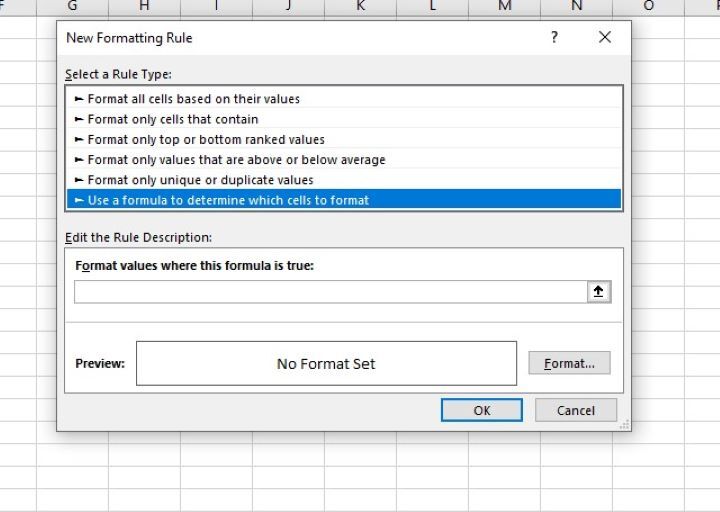Close the New Formatting Rule dialog
Viewport: 720px width, 512px height.
(x=604, y=38)
